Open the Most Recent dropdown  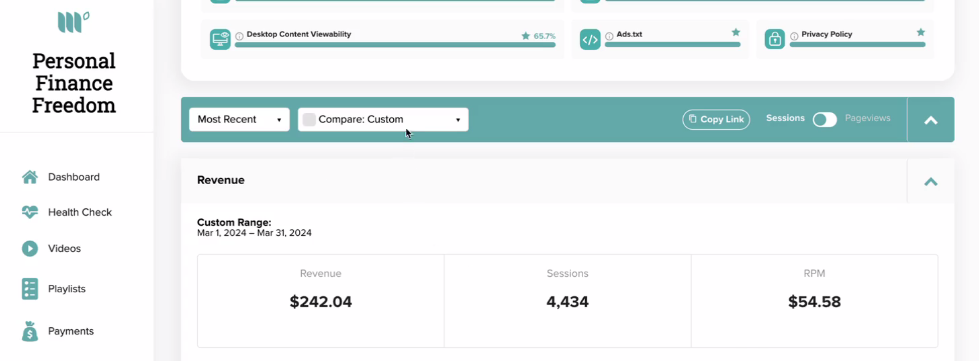click(239, 119)
